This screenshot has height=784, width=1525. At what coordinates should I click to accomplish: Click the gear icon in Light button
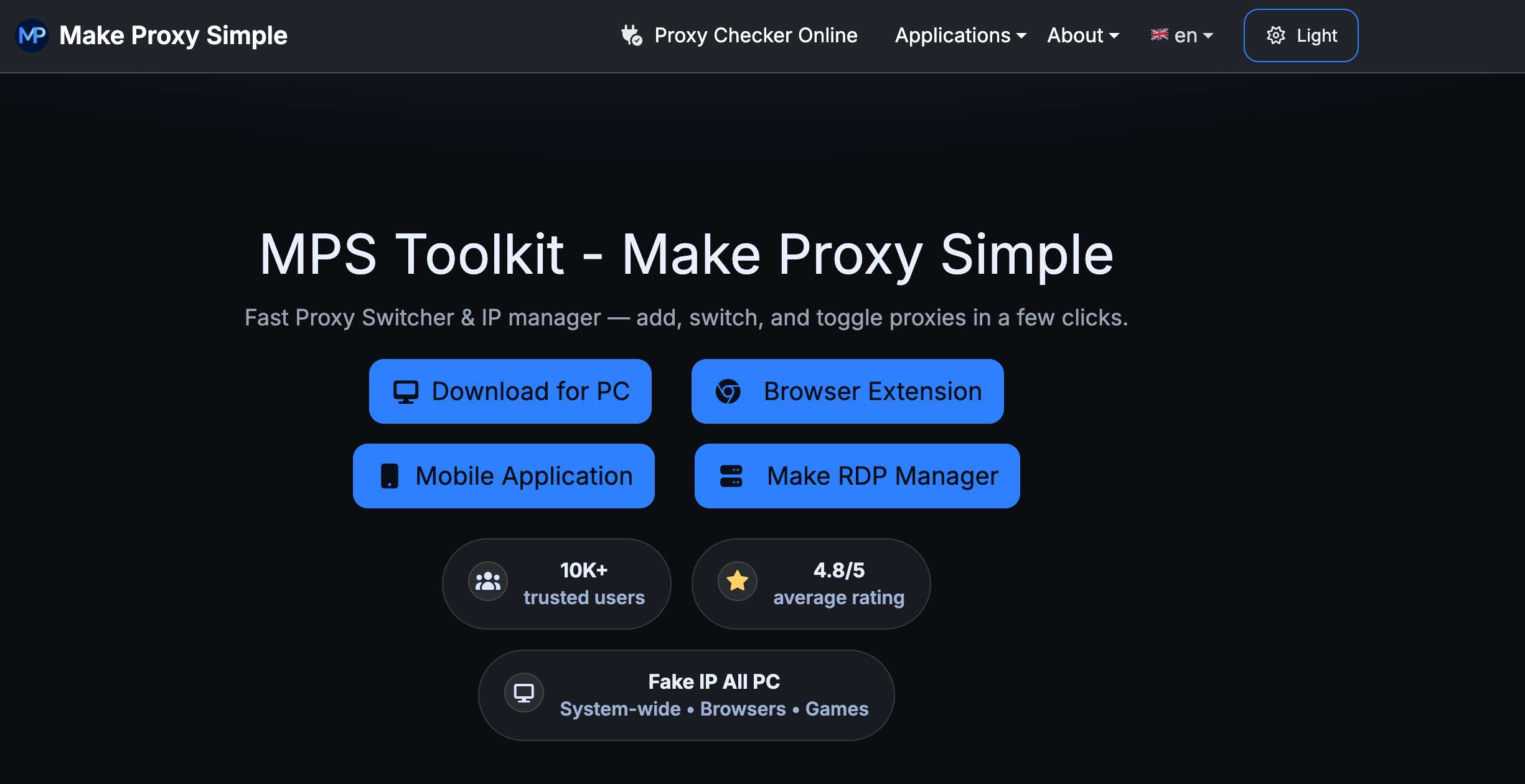click(x=1276, y=35)
